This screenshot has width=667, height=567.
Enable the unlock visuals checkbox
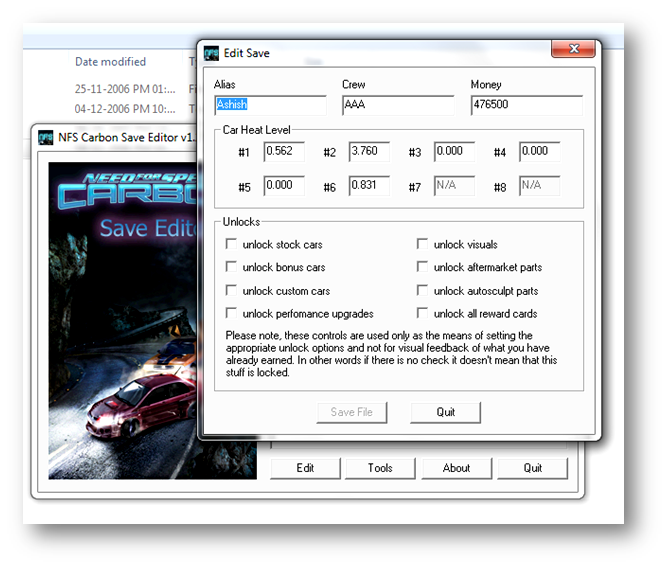[x=422, y=244]
